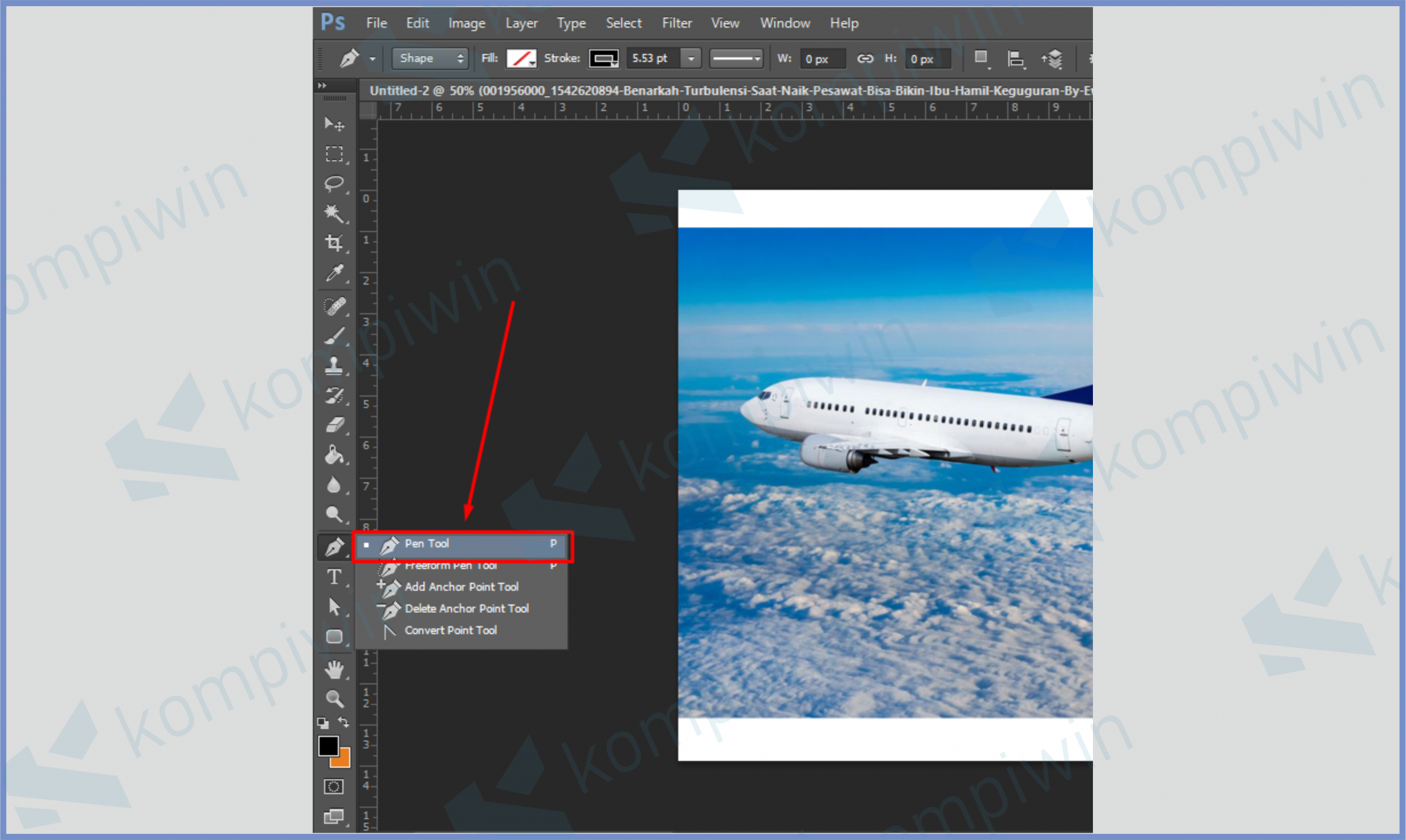
Task: Select the Eyedropper tool
Action: click(334, 273)
